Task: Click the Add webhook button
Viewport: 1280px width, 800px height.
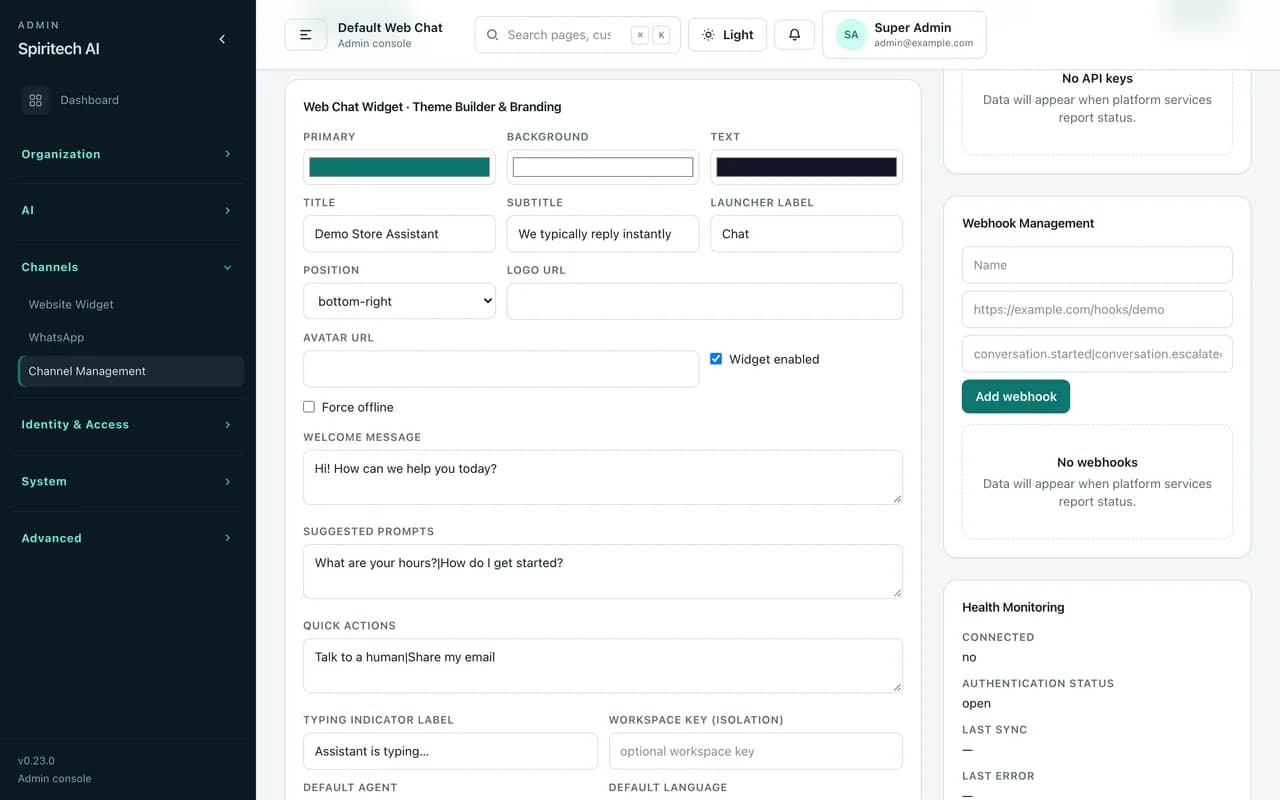Action: click(x=1016, y=396)
